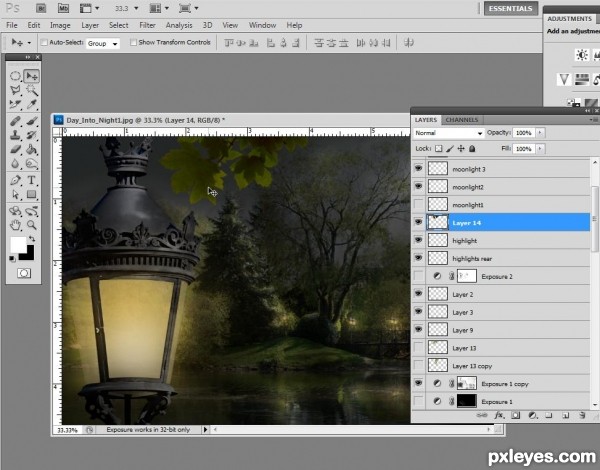The image size is (600, 470).
Task: Delete layer trash icon
Action: 582,415
